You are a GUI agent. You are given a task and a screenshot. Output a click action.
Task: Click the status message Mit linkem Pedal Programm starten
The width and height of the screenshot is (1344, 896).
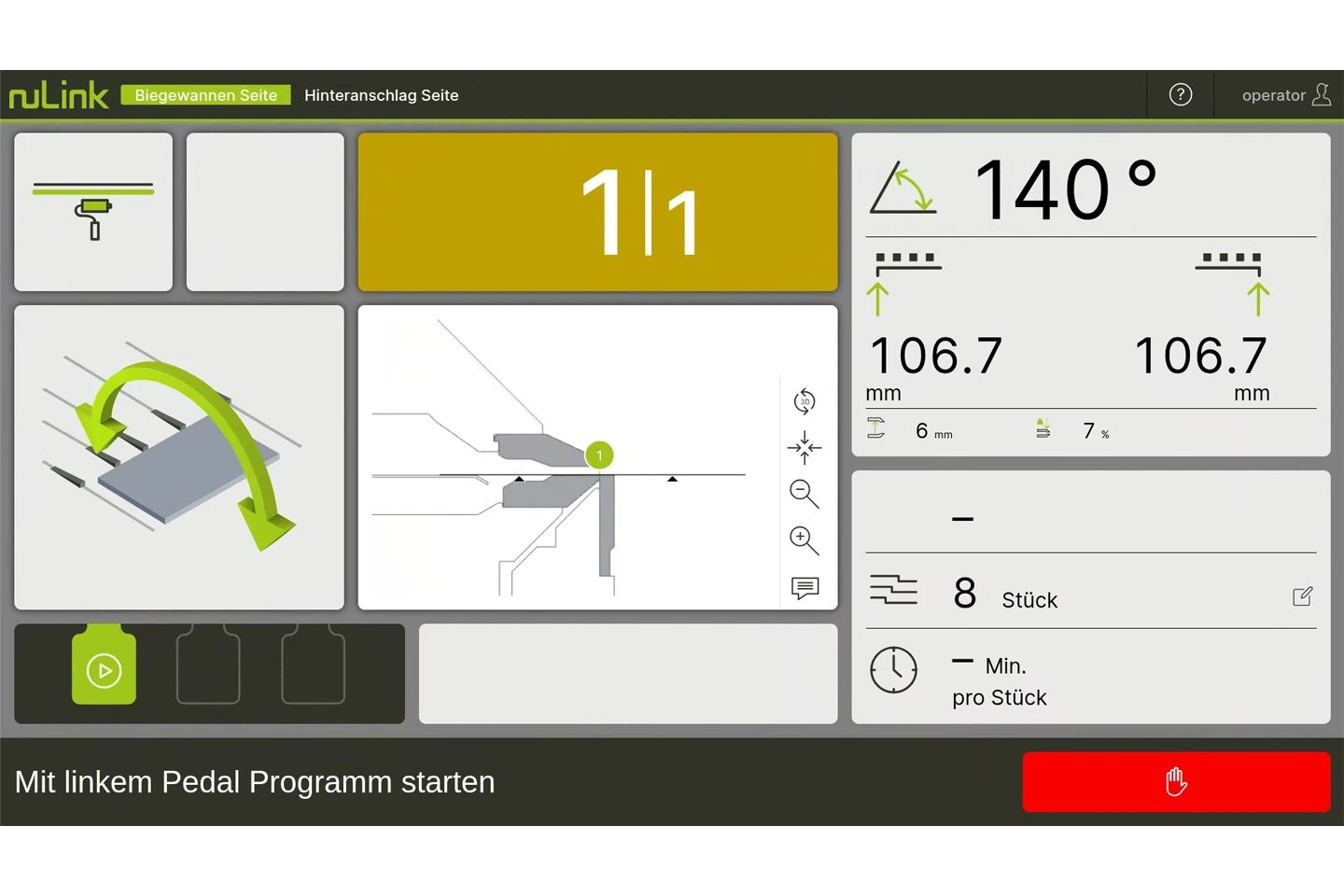(x=255, y=782)
